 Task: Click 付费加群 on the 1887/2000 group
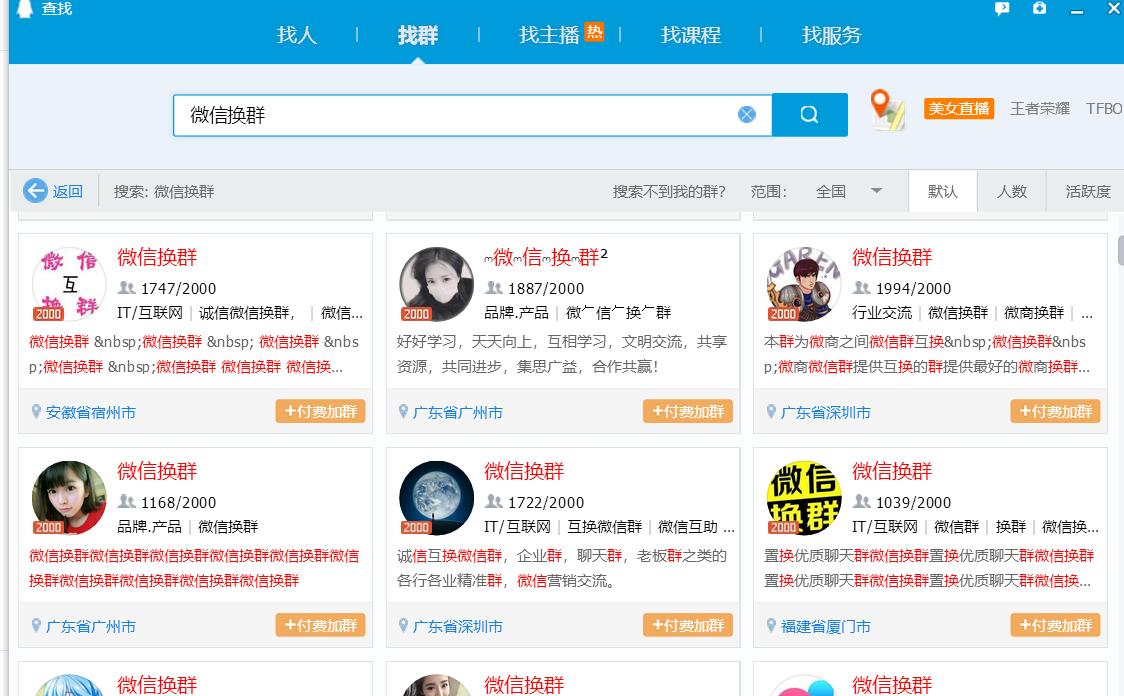tap(688, 411)
